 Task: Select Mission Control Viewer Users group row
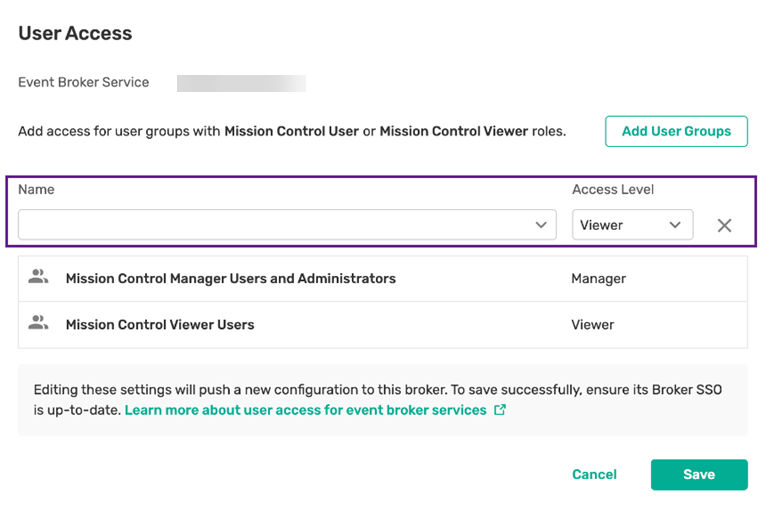pyautogui.click(x=160, y=325)
